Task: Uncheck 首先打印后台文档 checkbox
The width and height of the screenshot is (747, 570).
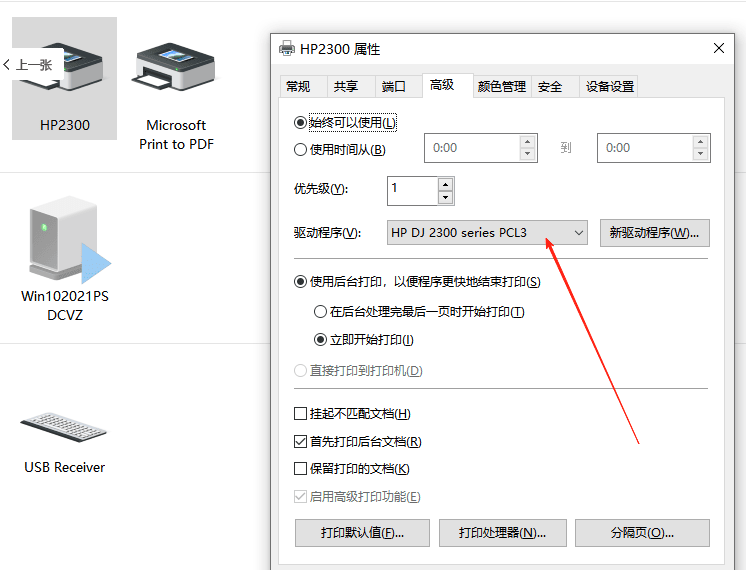Action: pos(358,442)
